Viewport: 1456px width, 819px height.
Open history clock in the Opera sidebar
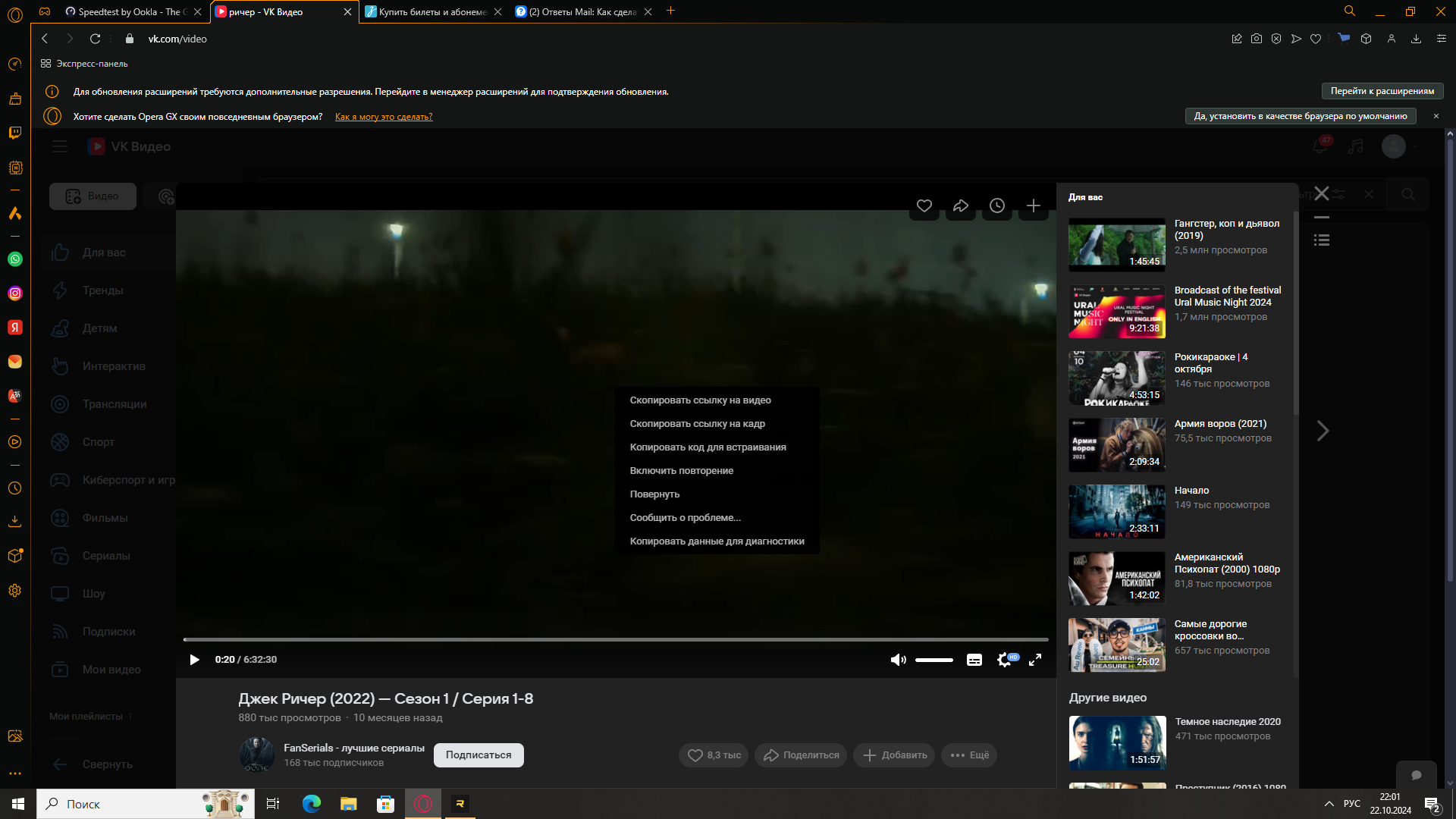(x=15, y=488)
